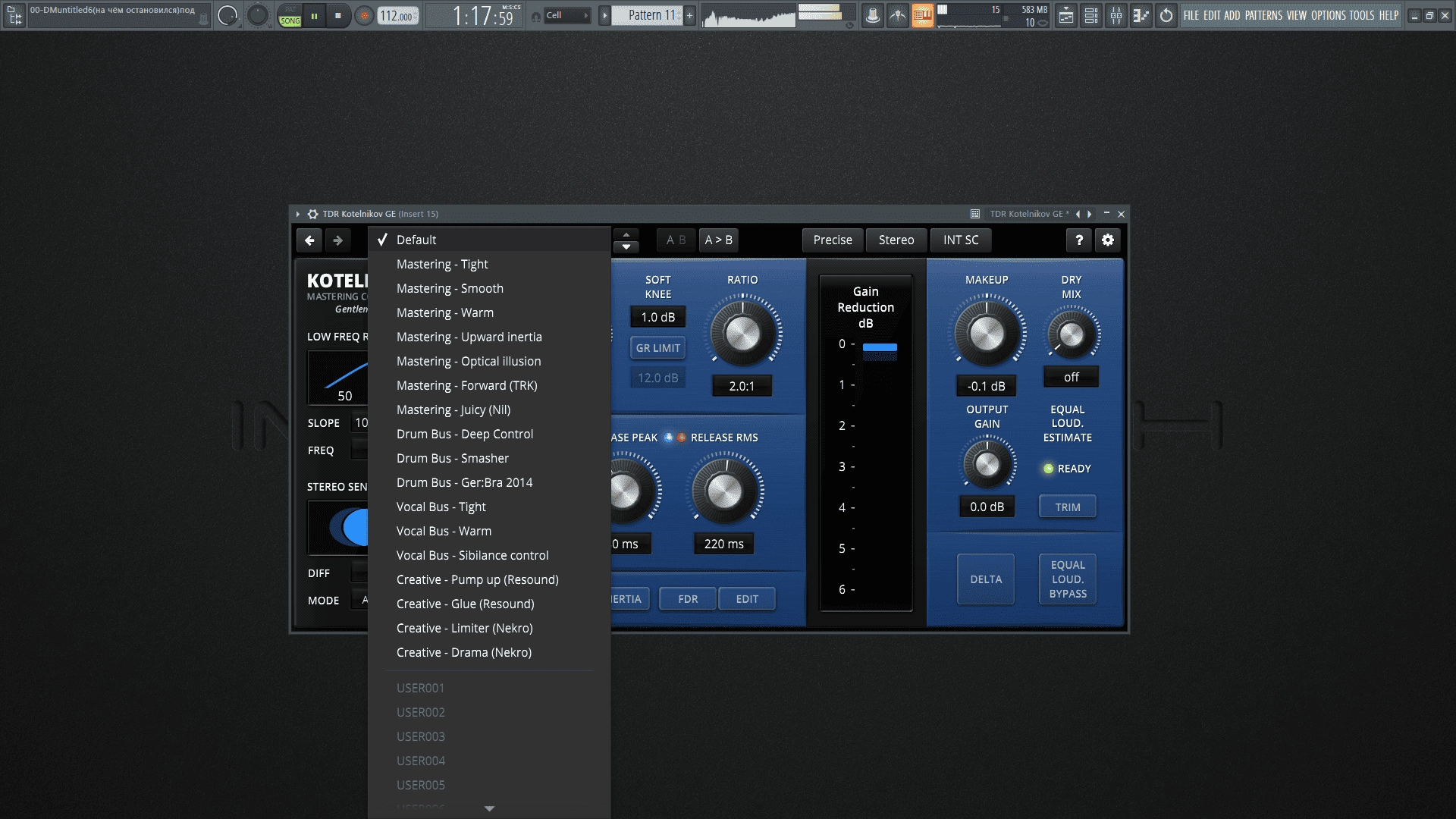Image resolution: width=1456 pixels, height=819 pixels.
Task: Stop playback with transport stop button
Action: [x=338, y=15]
